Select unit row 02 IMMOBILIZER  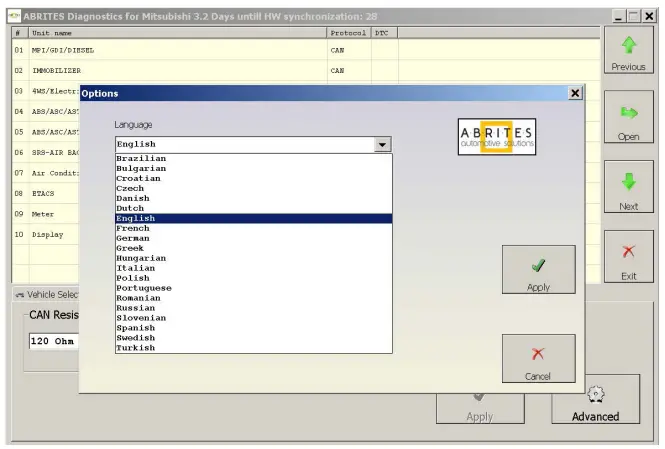point(306,70)
